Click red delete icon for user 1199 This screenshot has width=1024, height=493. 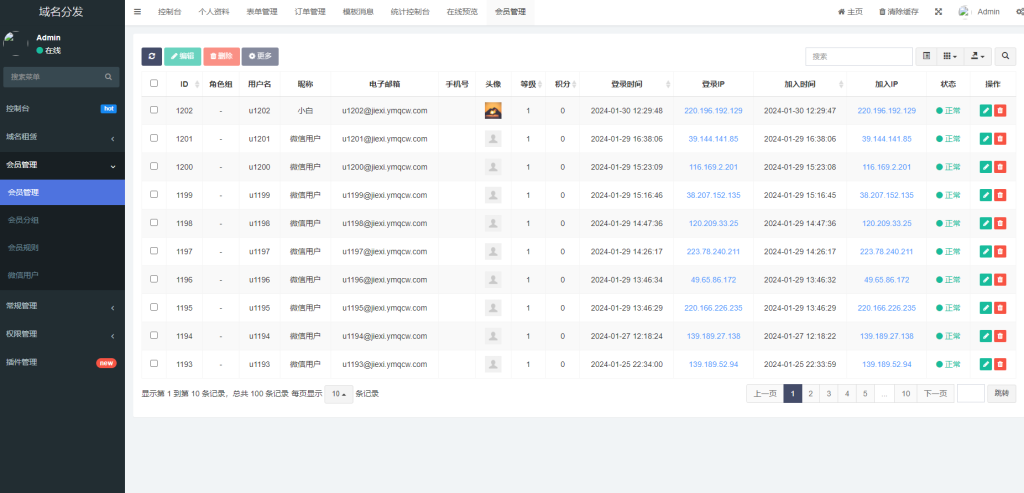click(x=1000, y=195)
